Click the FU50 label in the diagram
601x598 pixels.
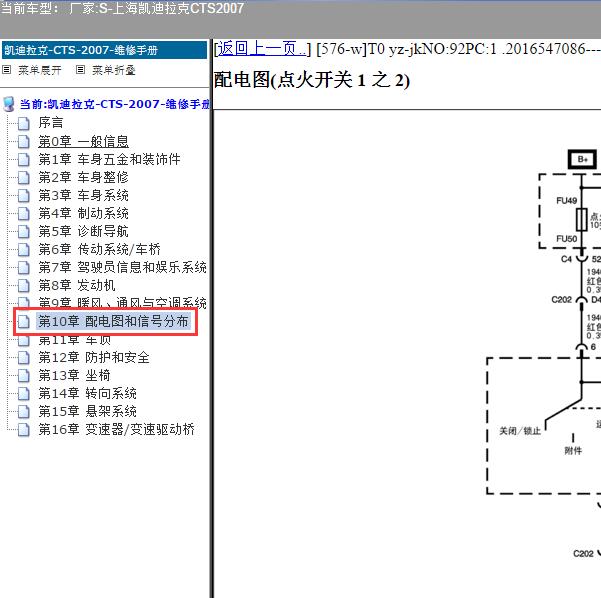coord(567,239)
